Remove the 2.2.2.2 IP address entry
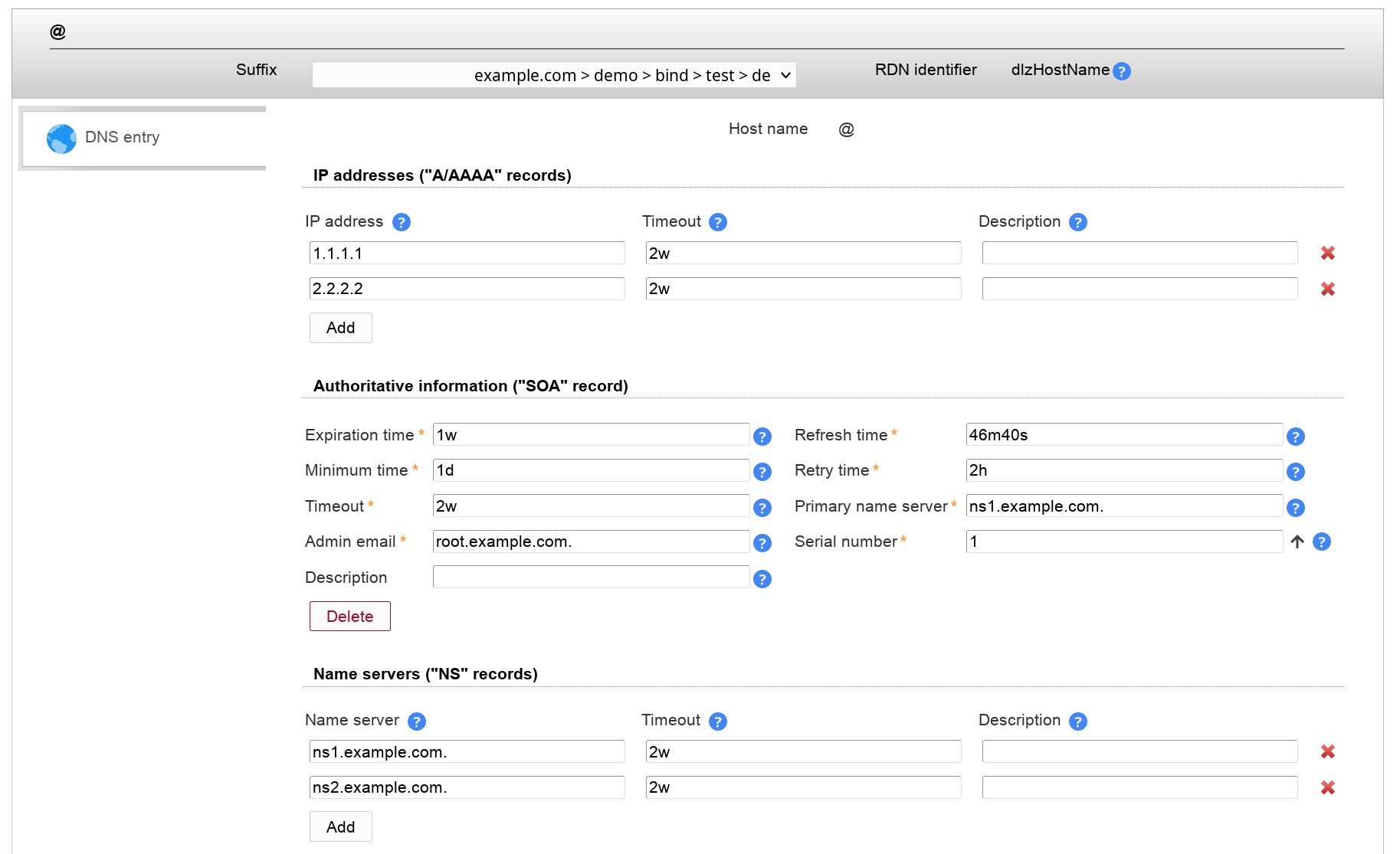Screen dimensions: 1400x854 (1327, 289)
